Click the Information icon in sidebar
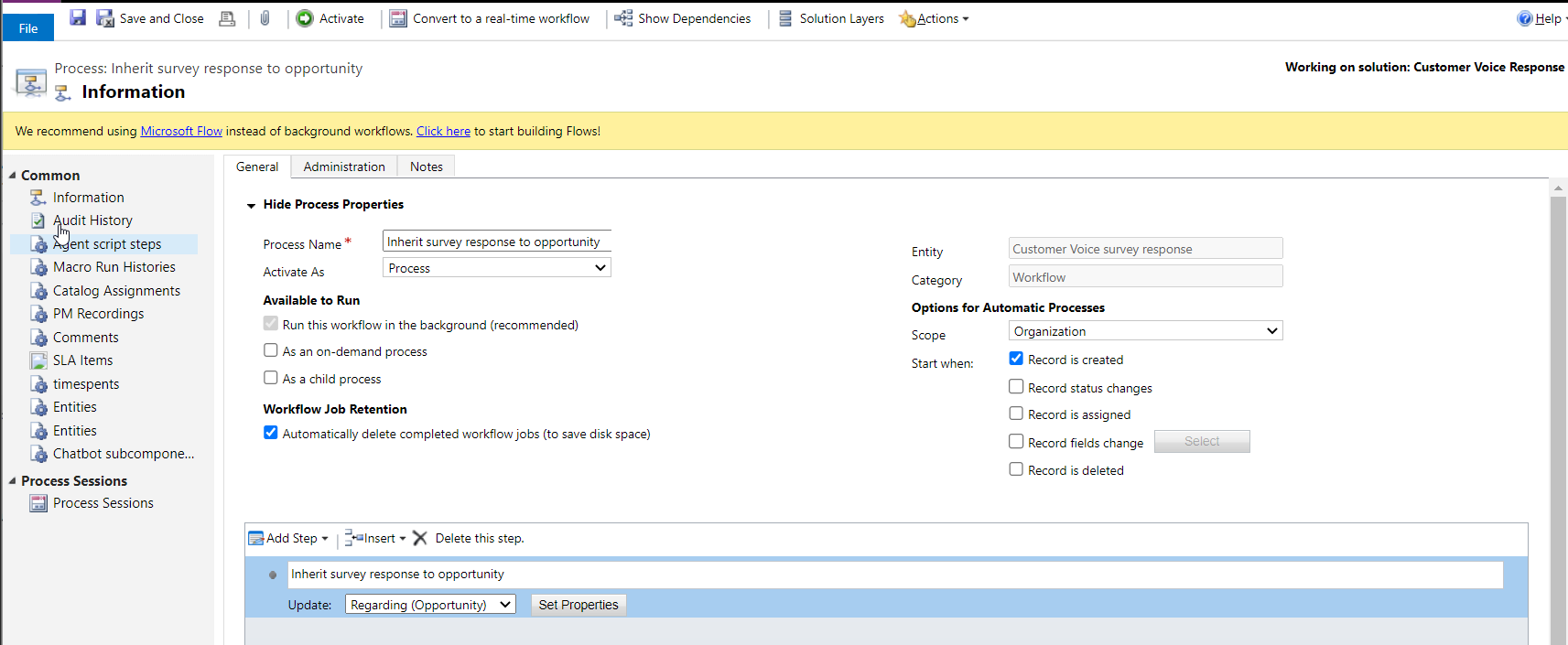This screenshot has width=1568, height=645. tap(38, 197)
